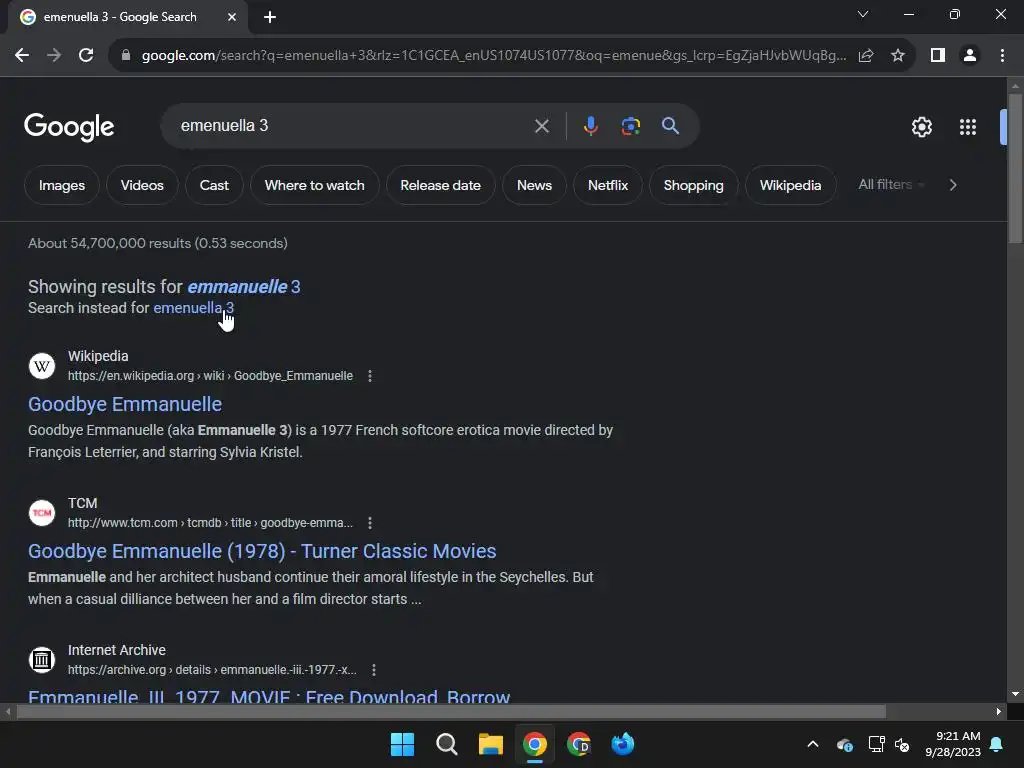Viewport: 1024px width, 768px height.
Task: Click the Wikipedia site favicon
Action: click(42, 366)
